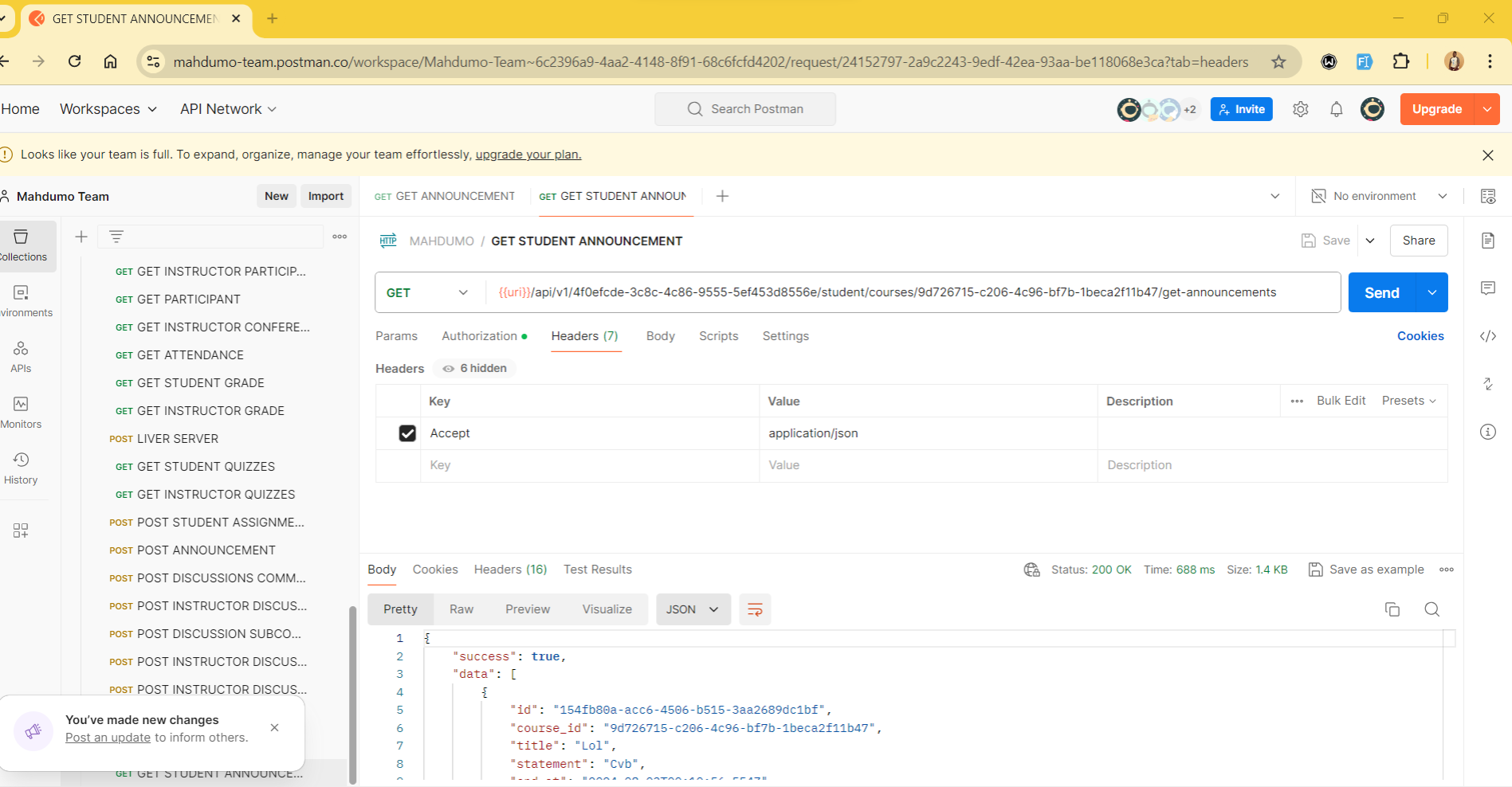Screen dimensions: 1512x787
Task: Open the Monitors sidebar panel
Action: click(21, 413)
